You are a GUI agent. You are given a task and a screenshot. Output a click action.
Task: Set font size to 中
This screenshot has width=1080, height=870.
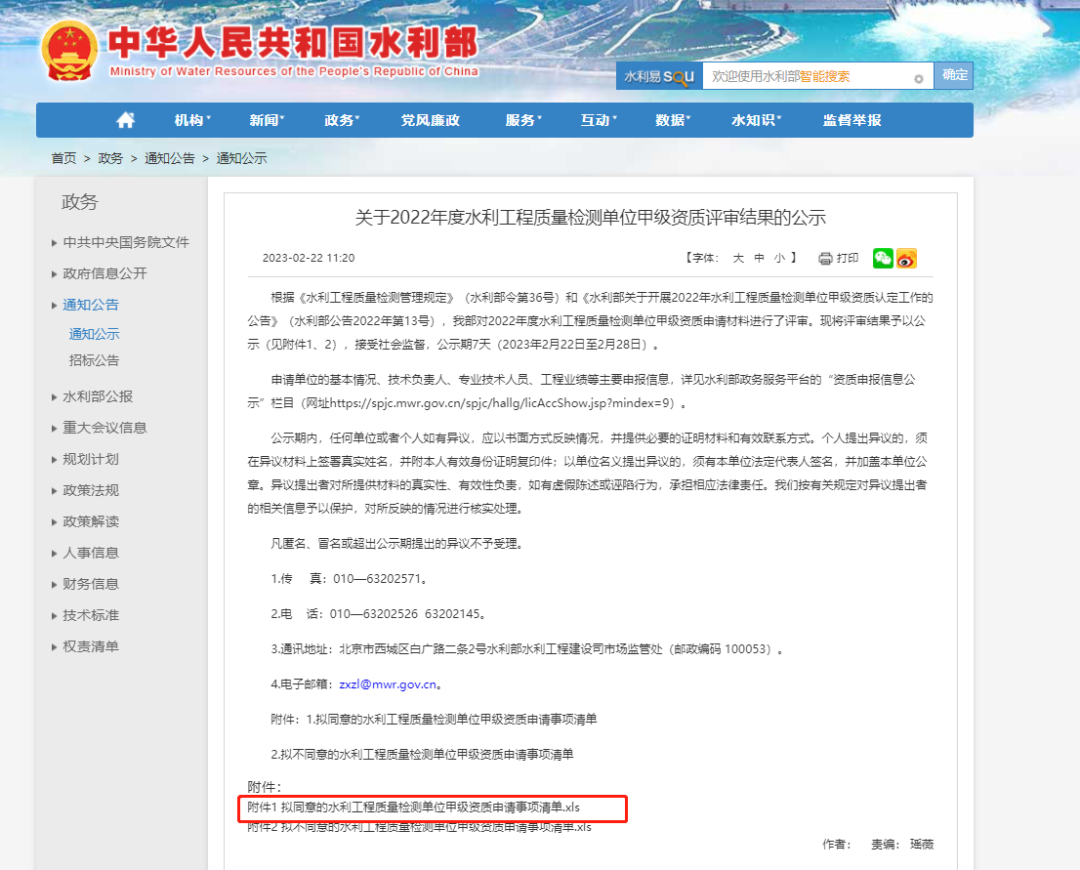(759, 258)
